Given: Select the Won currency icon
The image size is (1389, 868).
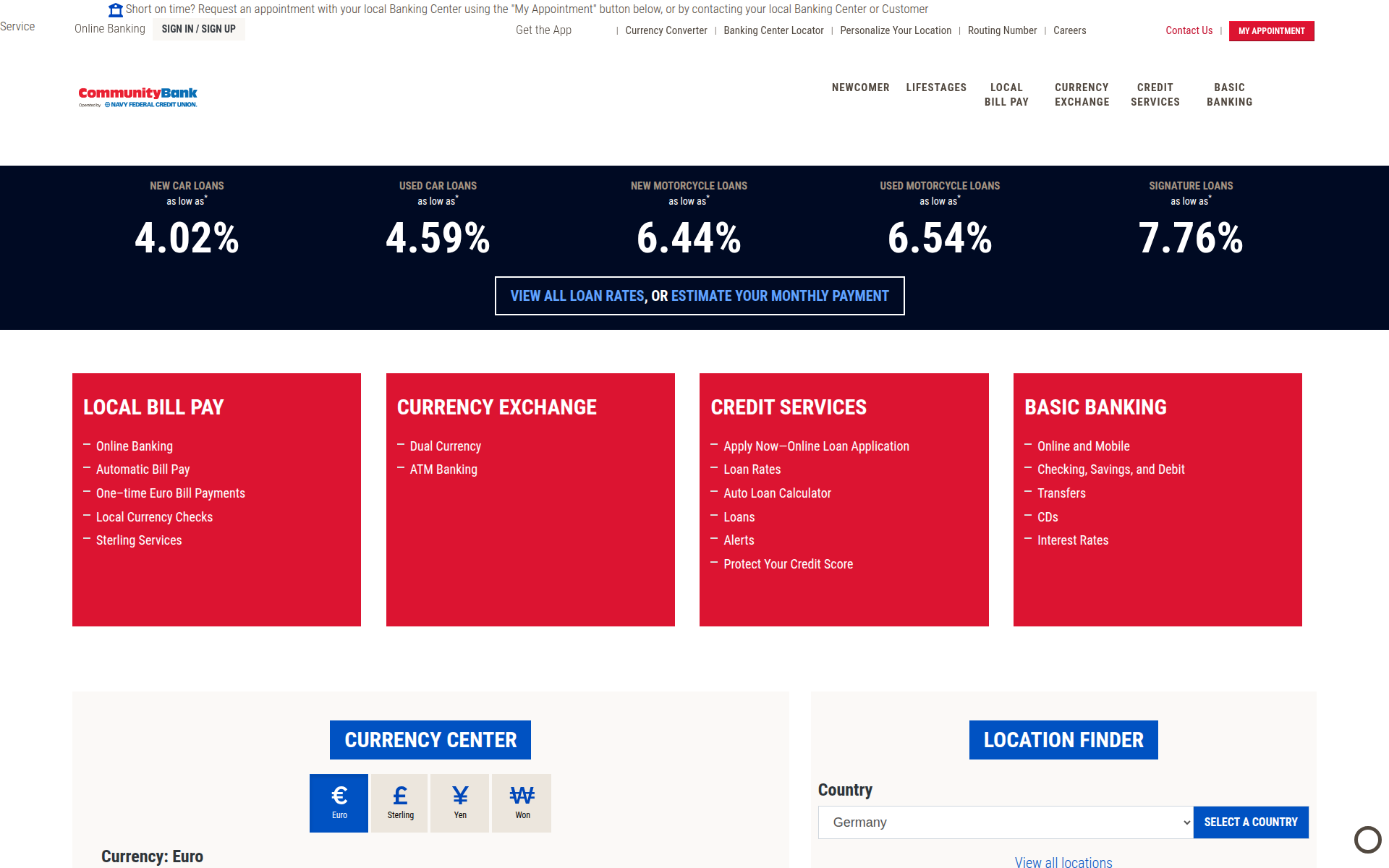Looking at the screenshot, I should pyautogui.click(x=522, y=803).
